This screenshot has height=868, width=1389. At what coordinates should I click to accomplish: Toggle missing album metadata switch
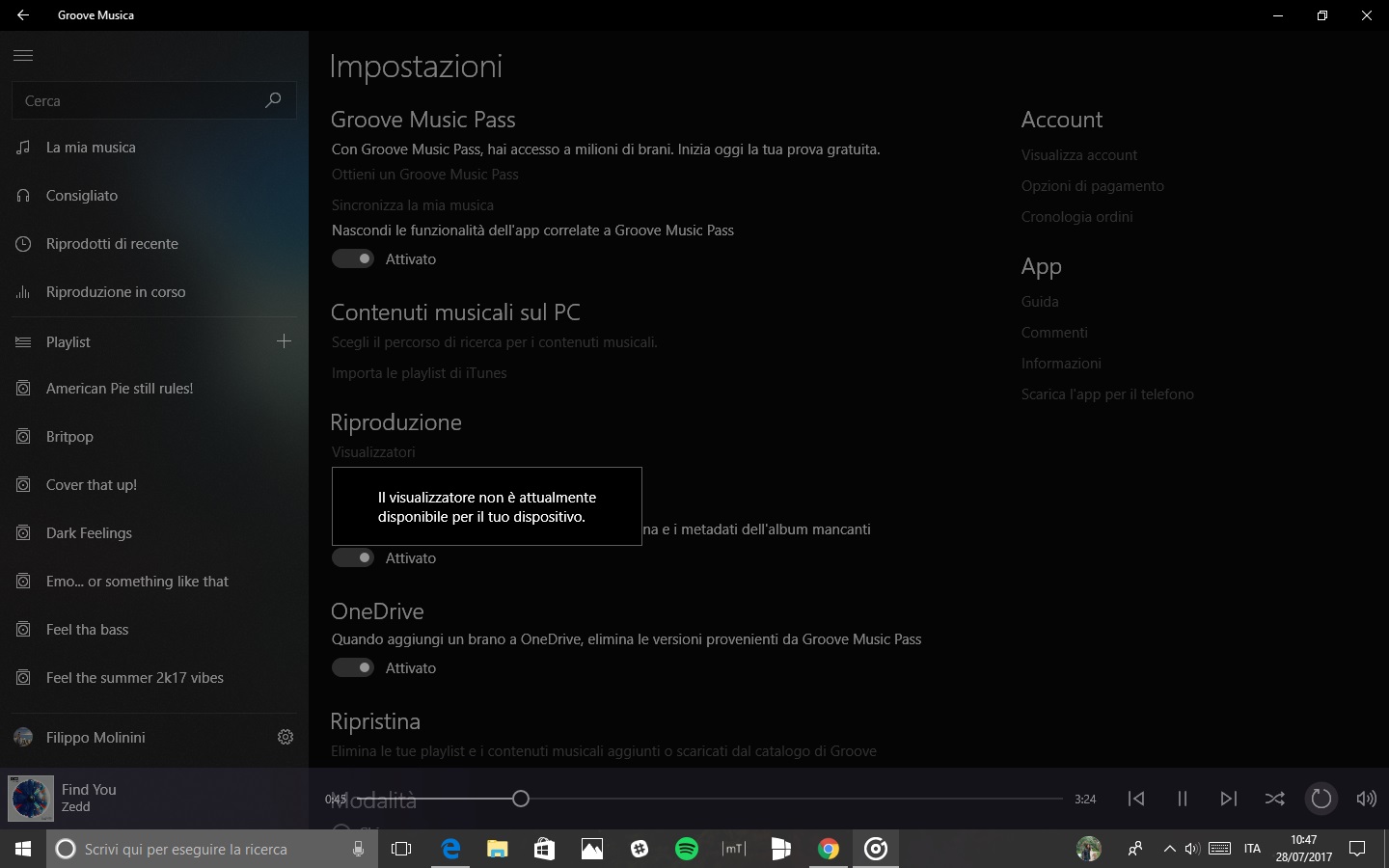(x=353, y=557)
